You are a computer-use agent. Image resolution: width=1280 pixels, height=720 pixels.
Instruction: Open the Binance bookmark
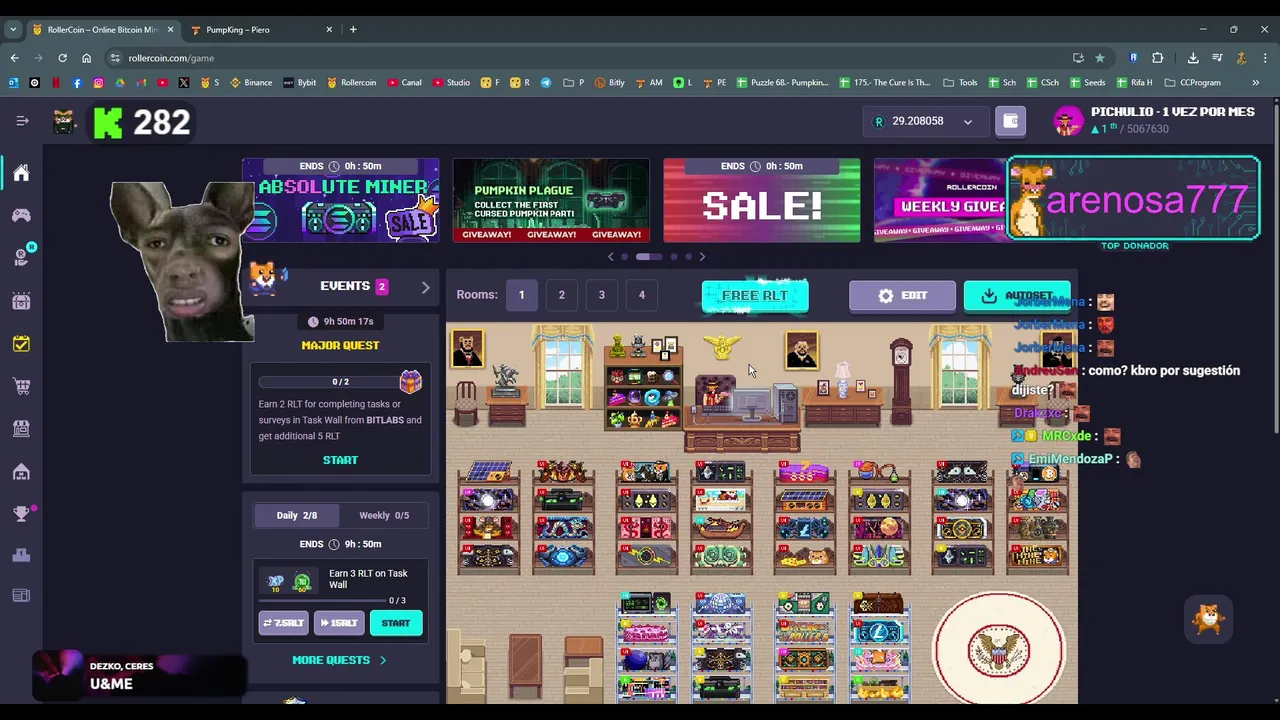click(251, 82)
